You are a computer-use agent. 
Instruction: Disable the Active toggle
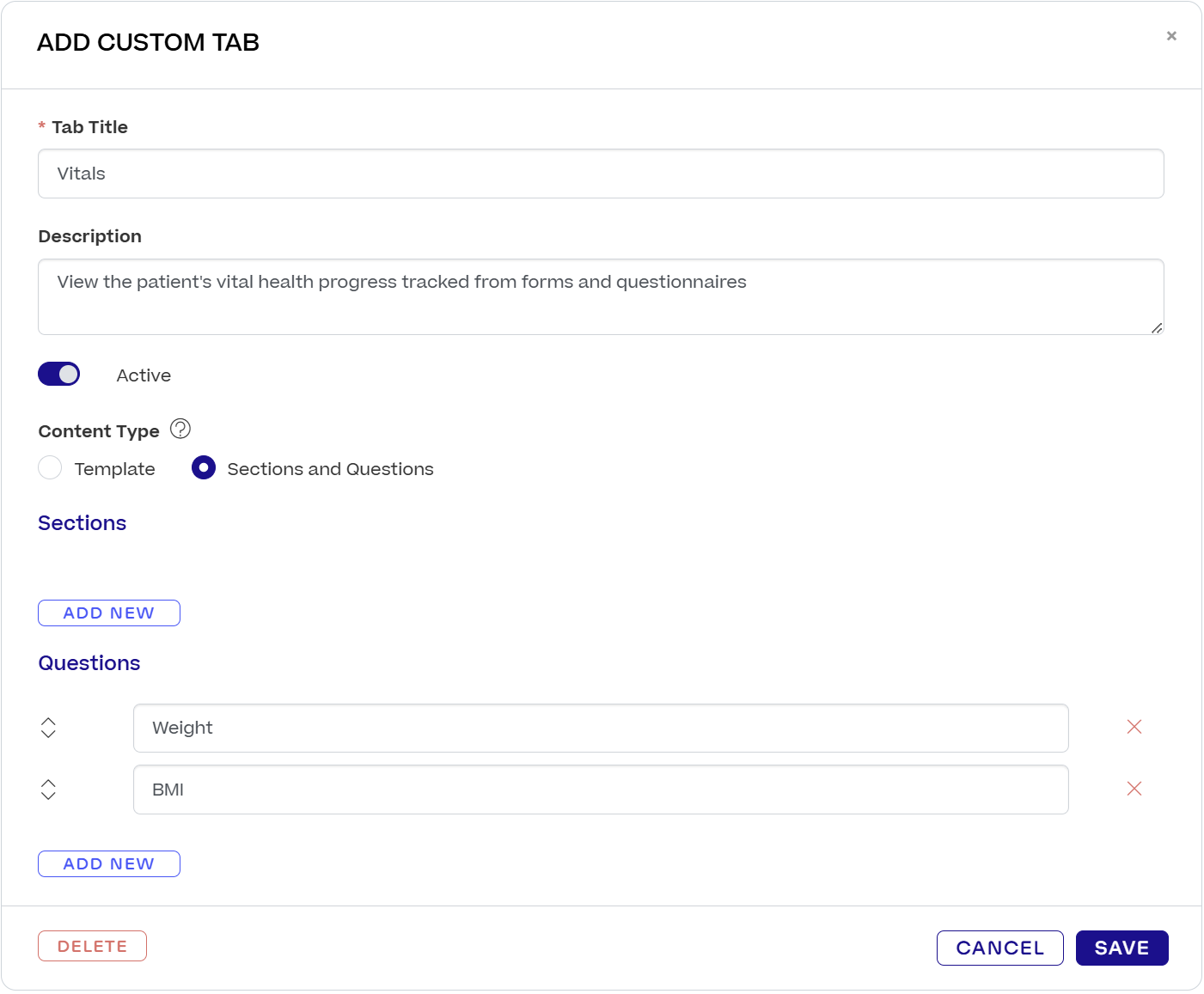(58, 374)
